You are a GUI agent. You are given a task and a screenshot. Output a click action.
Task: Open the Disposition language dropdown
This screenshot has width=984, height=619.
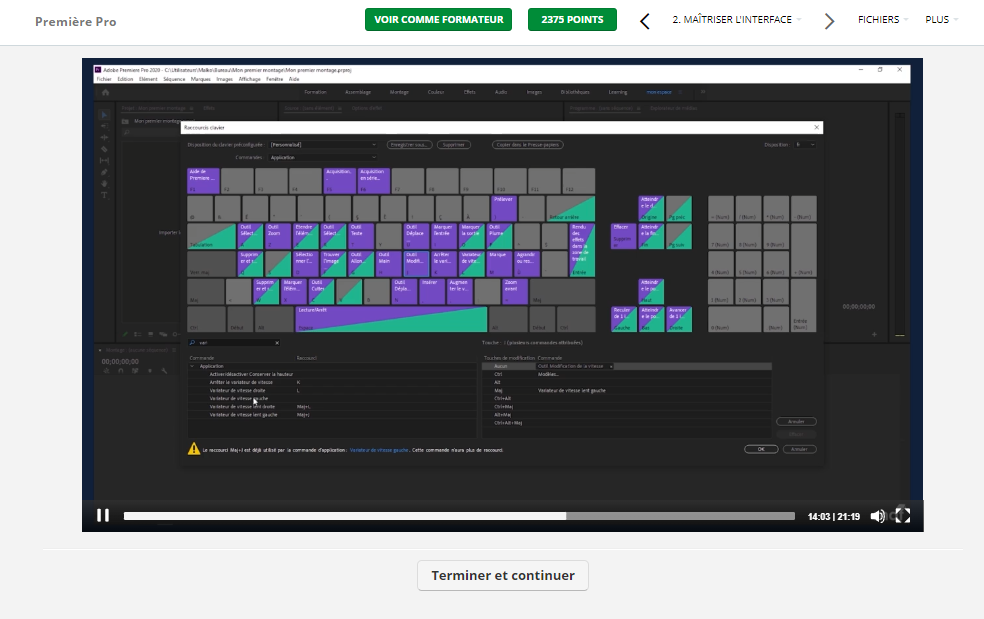pos(805,145)
